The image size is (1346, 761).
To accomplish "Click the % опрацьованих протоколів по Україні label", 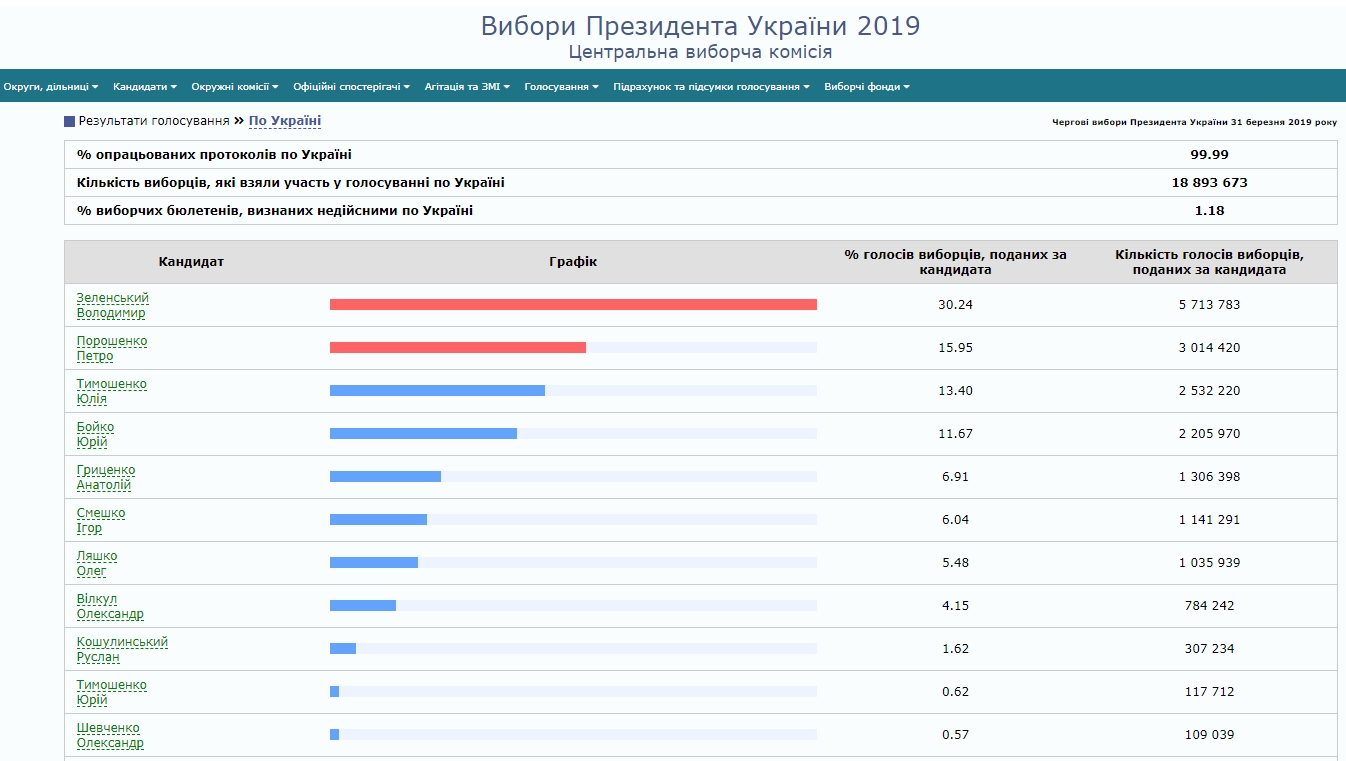I will 214,155.
